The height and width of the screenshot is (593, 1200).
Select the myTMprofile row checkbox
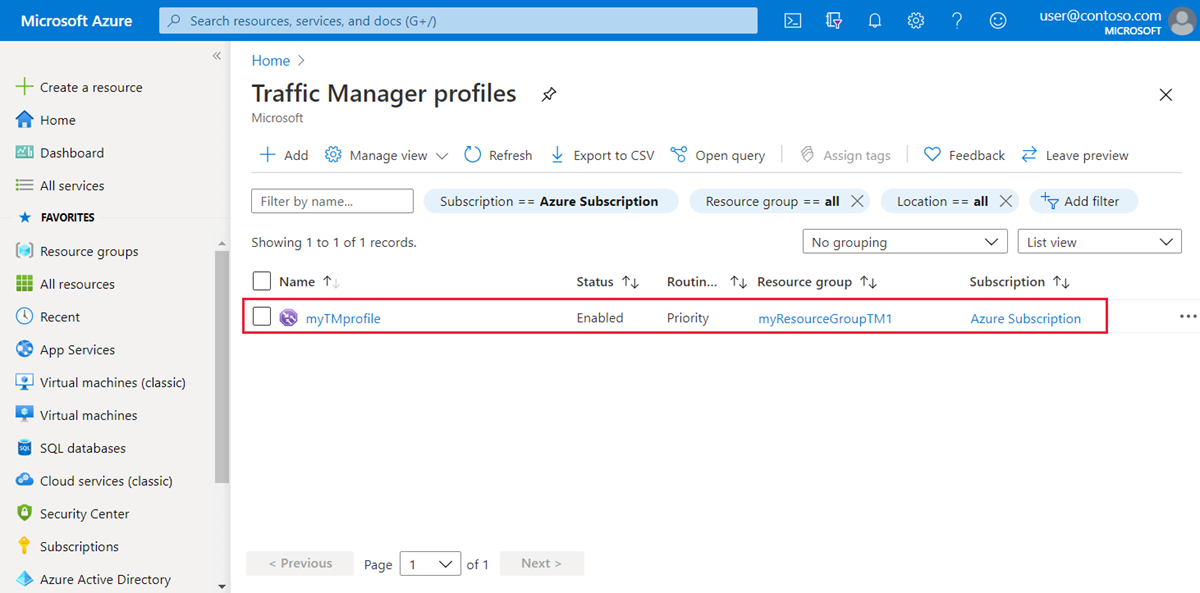tap(261, 317)
